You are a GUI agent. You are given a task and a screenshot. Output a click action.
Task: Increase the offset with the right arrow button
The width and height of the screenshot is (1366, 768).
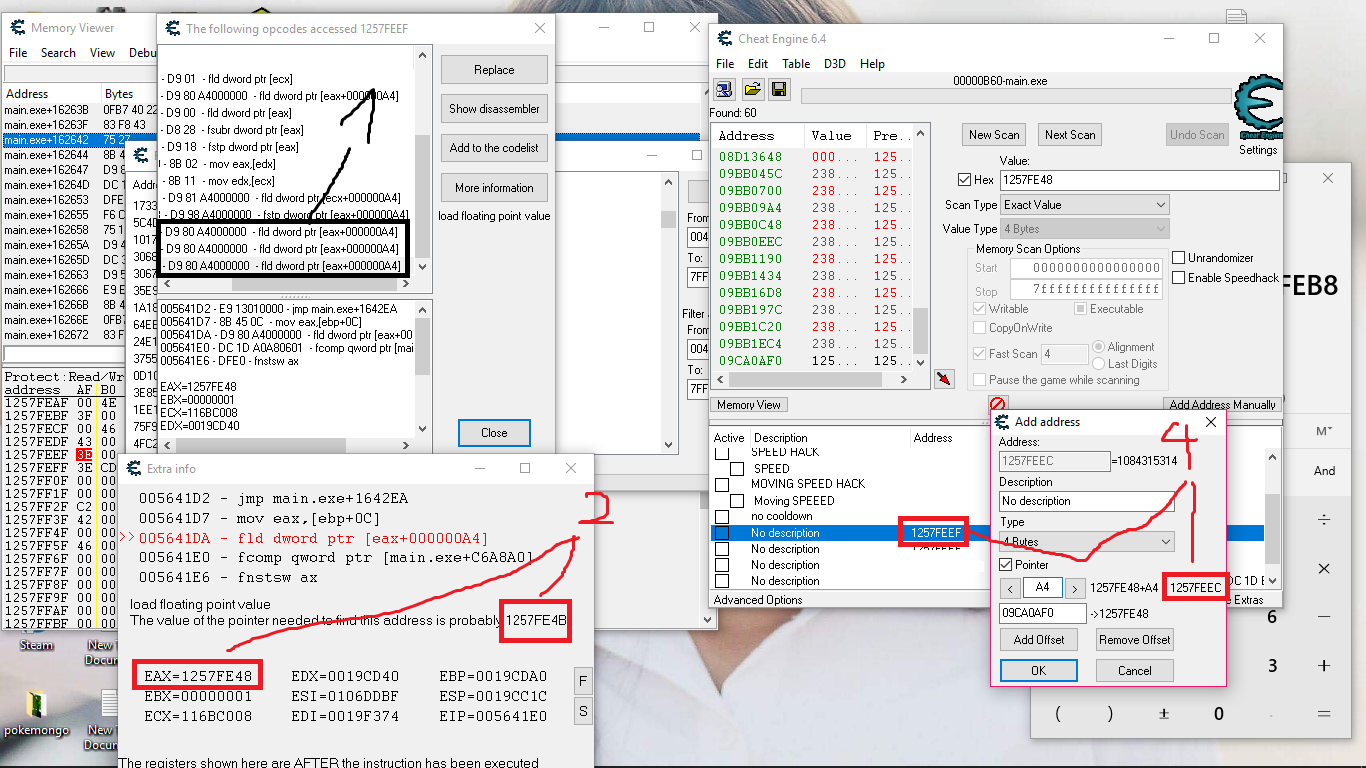pyautogui.click(x=1075, y=589)
